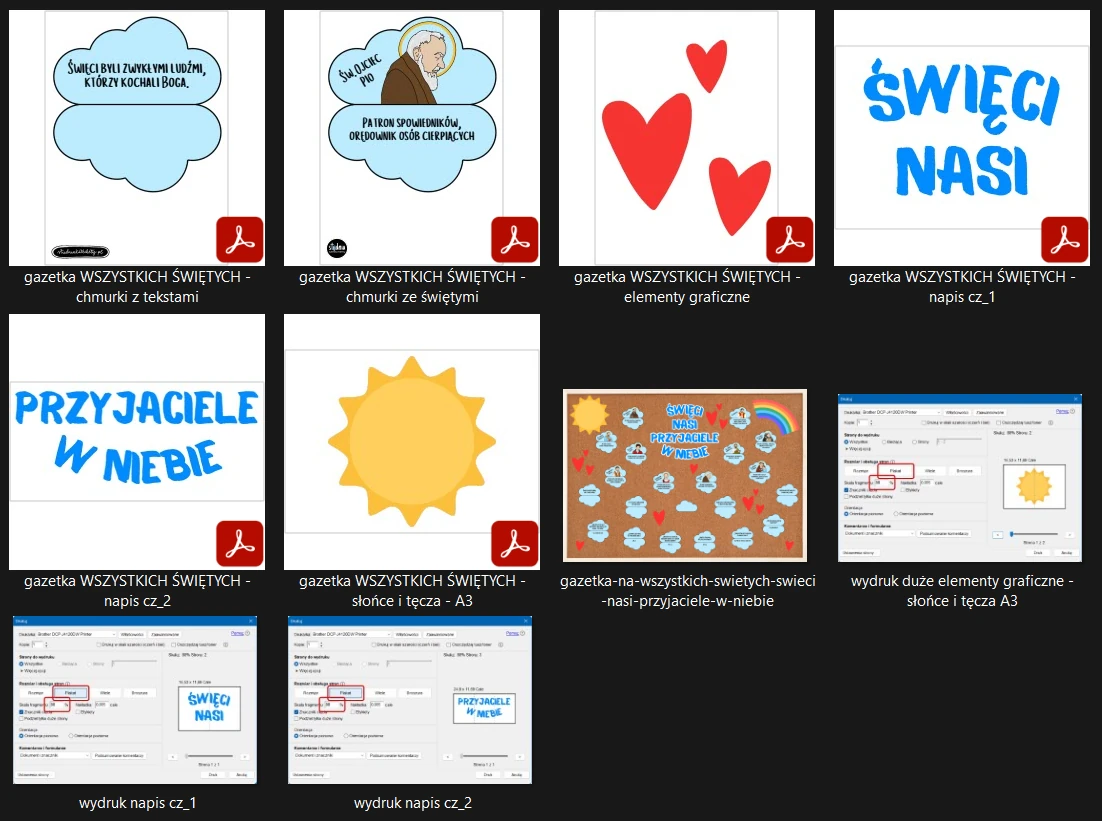Click the file name ending 'chmurki z tekstami'
Screen dimensions: 1102x821
(137, 287)
